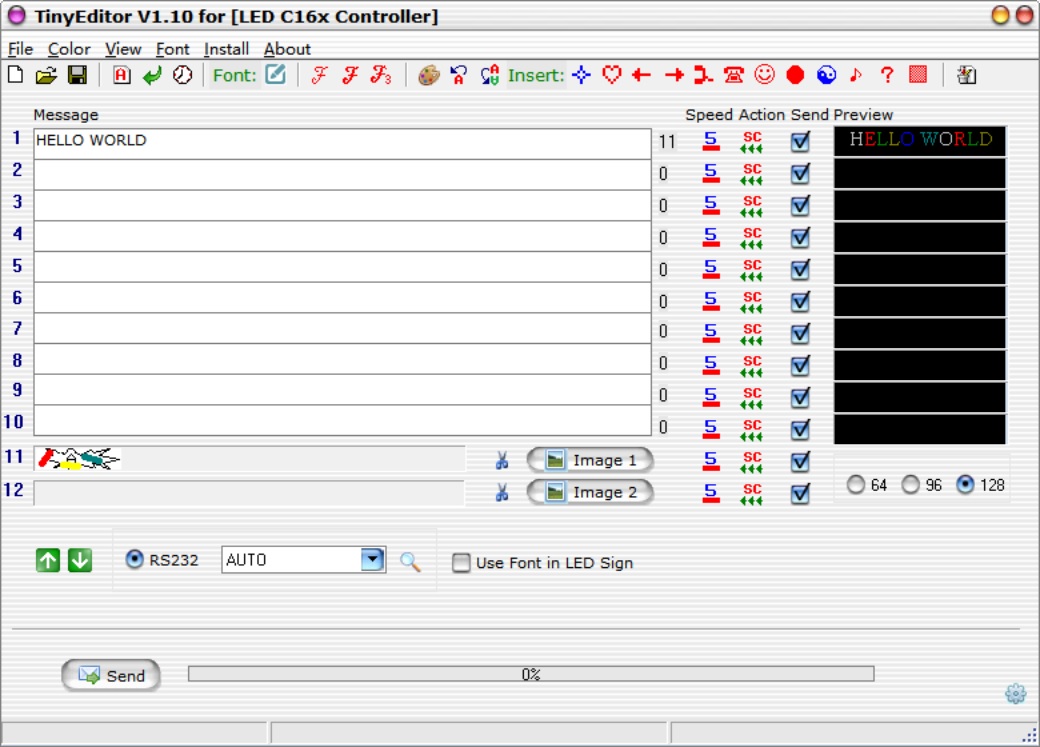The width and height of the screenshot is (1040, 747).
Task: Click the Image 1 button
Action: tap(590, 460)
